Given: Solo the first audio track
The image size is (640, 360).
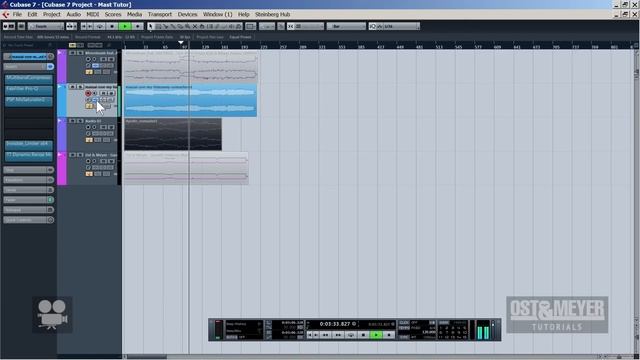Looking at the screenshot, I should pyautogui.click(x=80, y=53).
